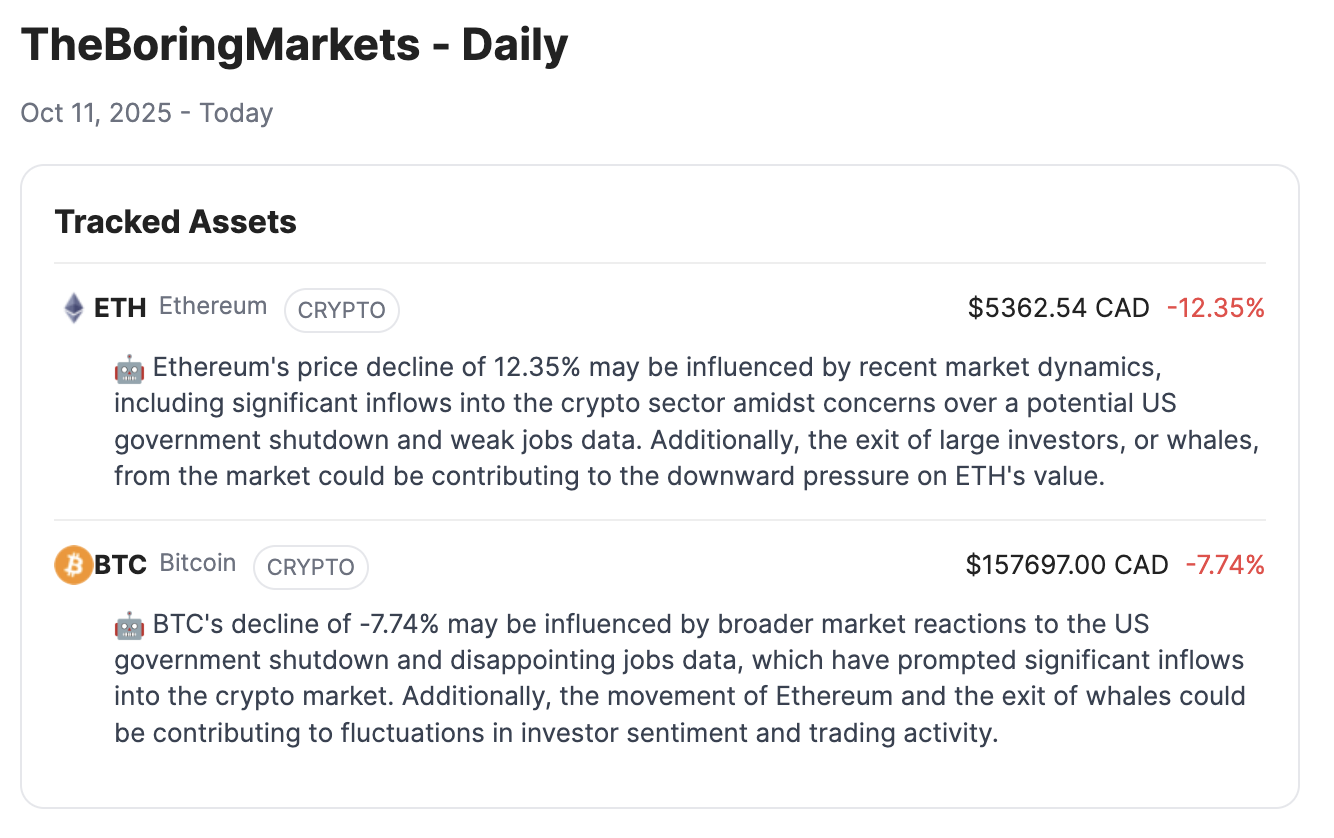Image resolution: width=1334 pixels, height=838 pixels.
Task: Click the orange Bitcoin logo icon
Action: (x=73, y=566)
